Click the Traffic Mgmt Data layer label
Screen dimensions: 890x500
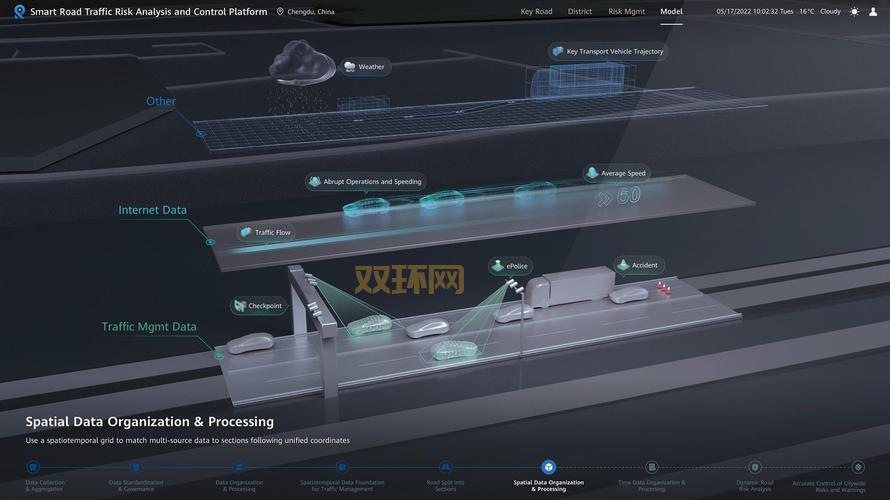[149, 327]
